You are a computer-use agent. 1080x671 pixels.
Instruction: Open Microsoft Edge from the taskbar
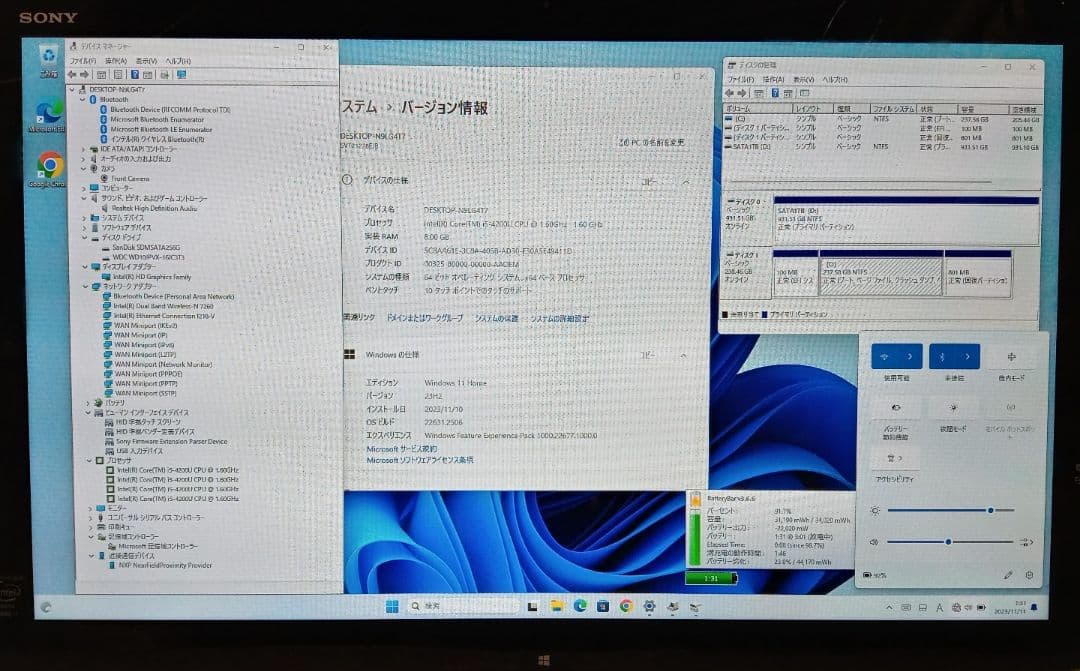(x=578, y=607)
